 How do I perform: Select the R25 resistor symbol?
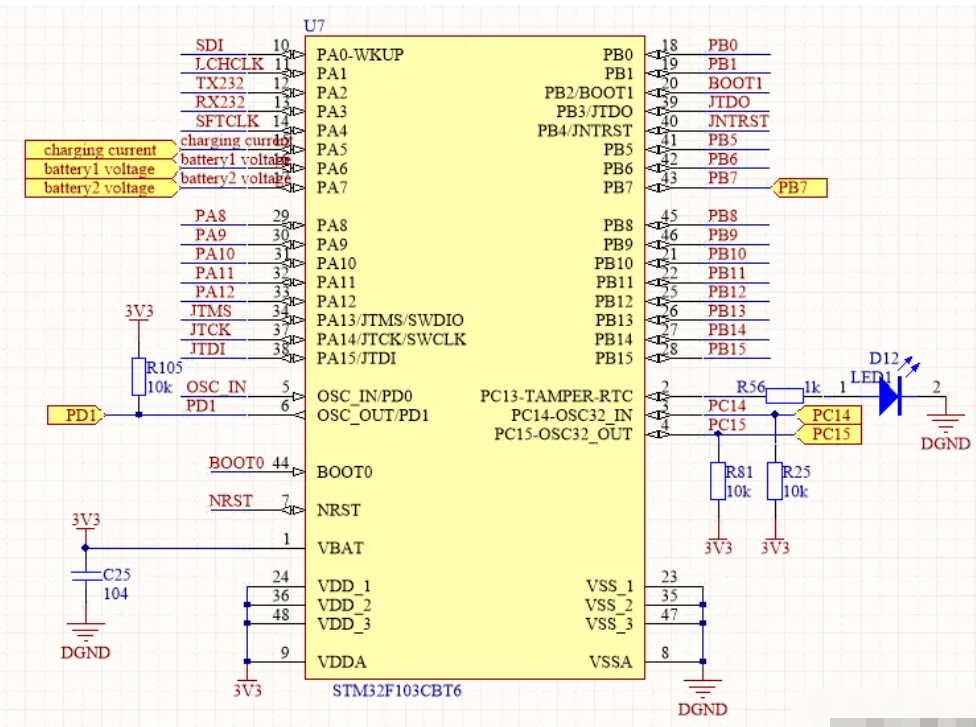click(x=774, y=481)
